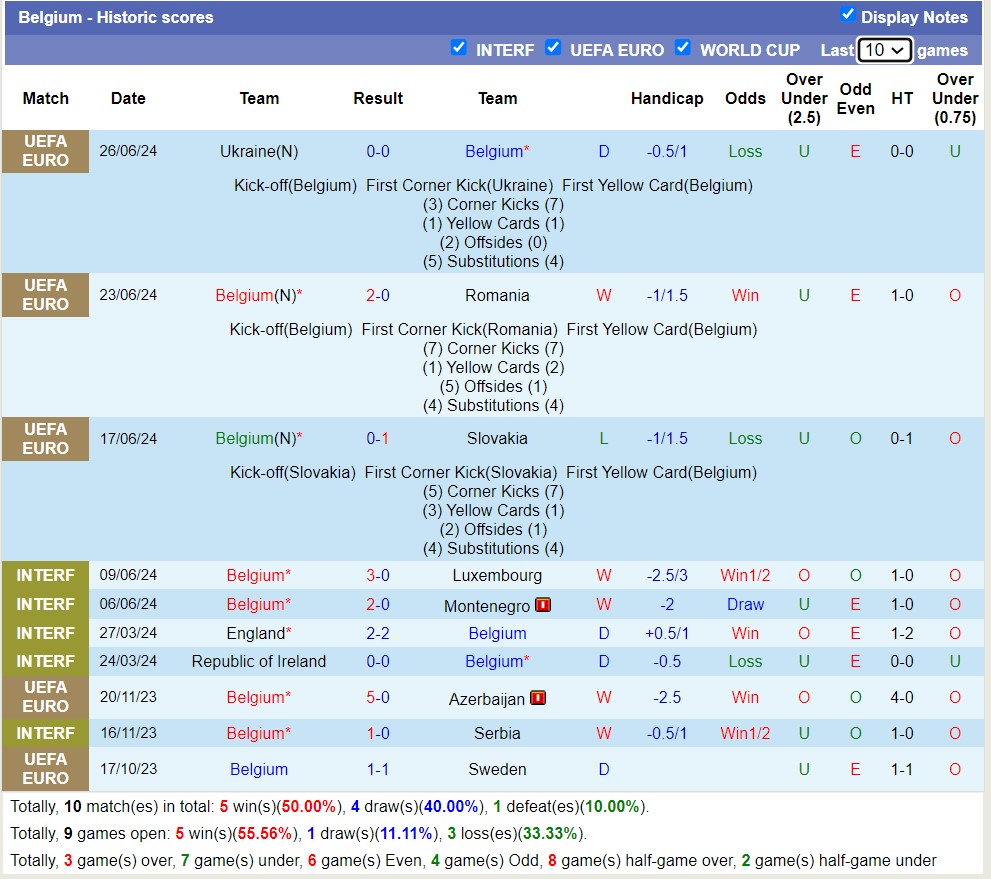This screenshot has width=991, height=879.
Task: Open the Last games count dropdown
Action: pyautogui.click(x=884, y=50)
